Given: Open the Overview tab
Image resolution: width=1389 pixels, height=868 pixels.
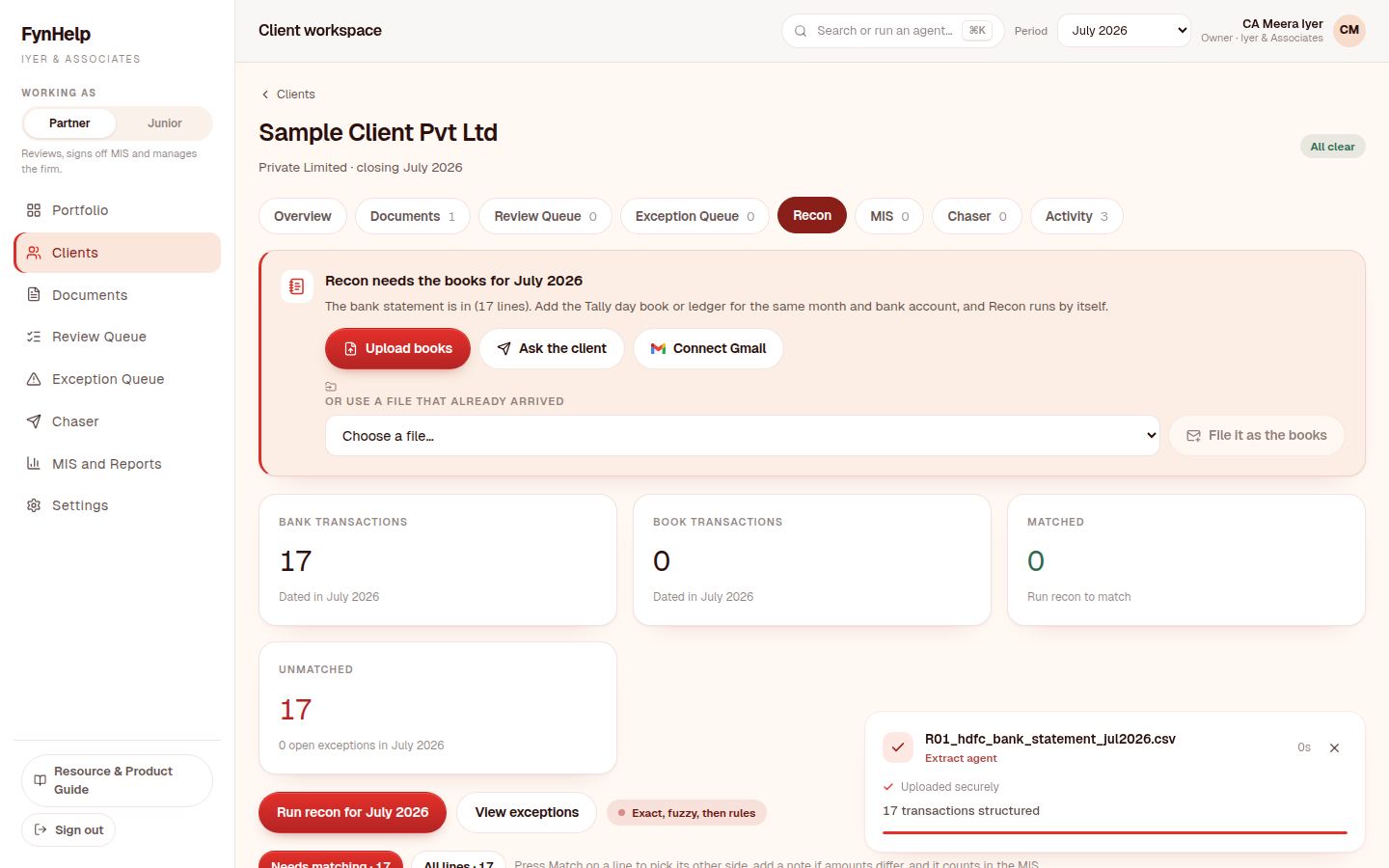Looking at the screenshot, I should 303,216.
